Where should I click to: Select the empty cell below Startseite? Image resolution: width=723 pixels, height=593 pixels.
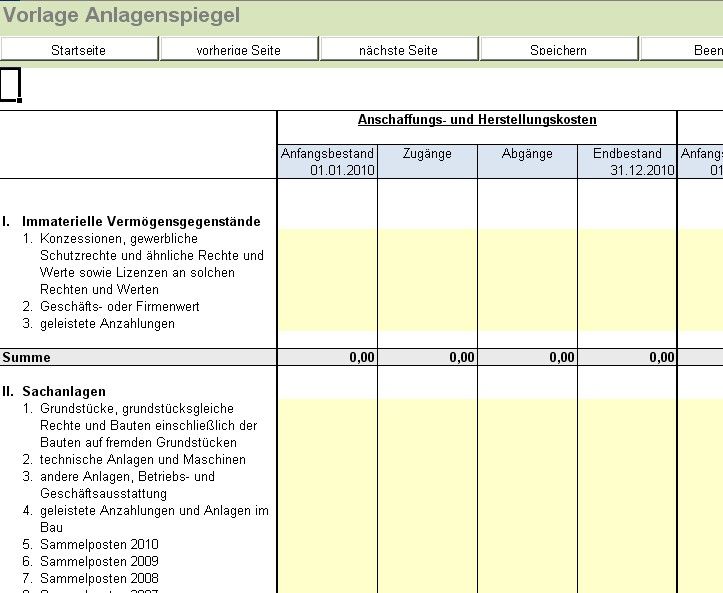tap(10, 84)
